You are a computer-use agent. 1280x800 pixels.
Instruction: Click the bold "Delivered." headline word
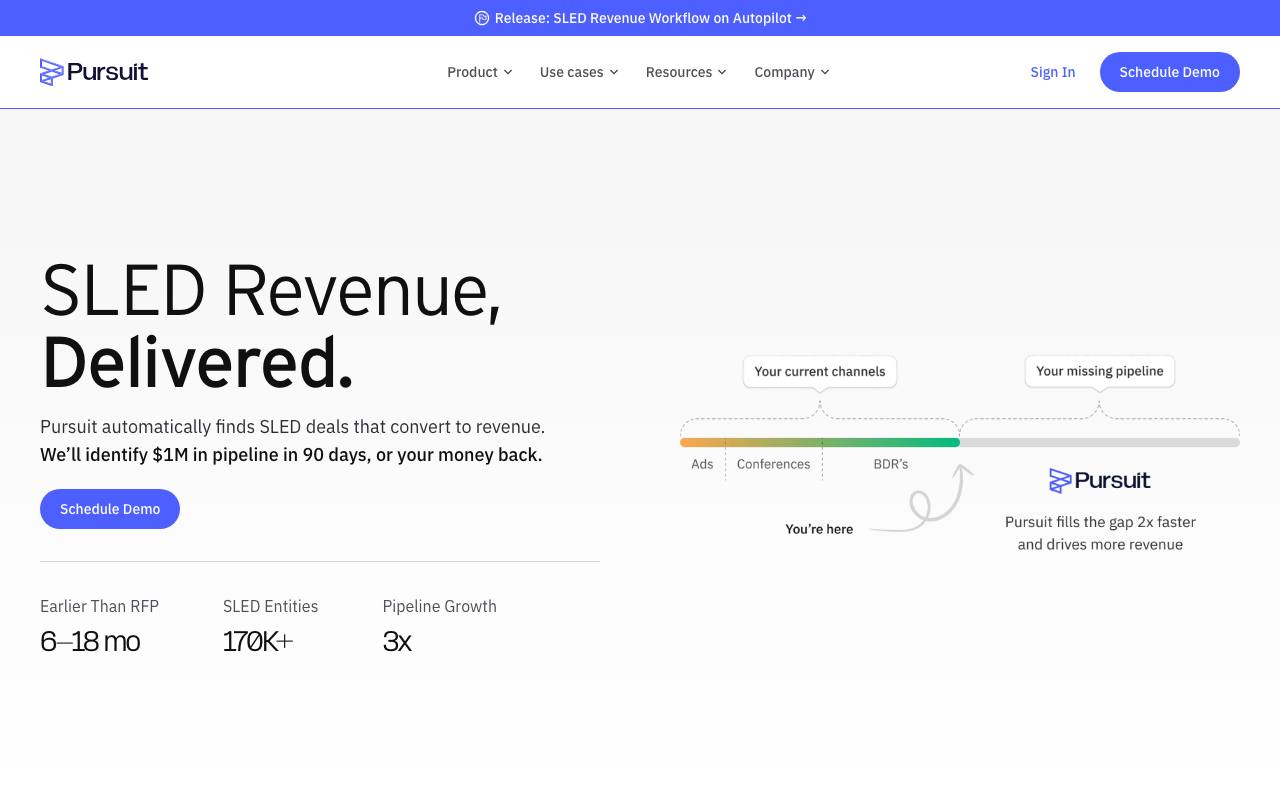pos(198,362)
